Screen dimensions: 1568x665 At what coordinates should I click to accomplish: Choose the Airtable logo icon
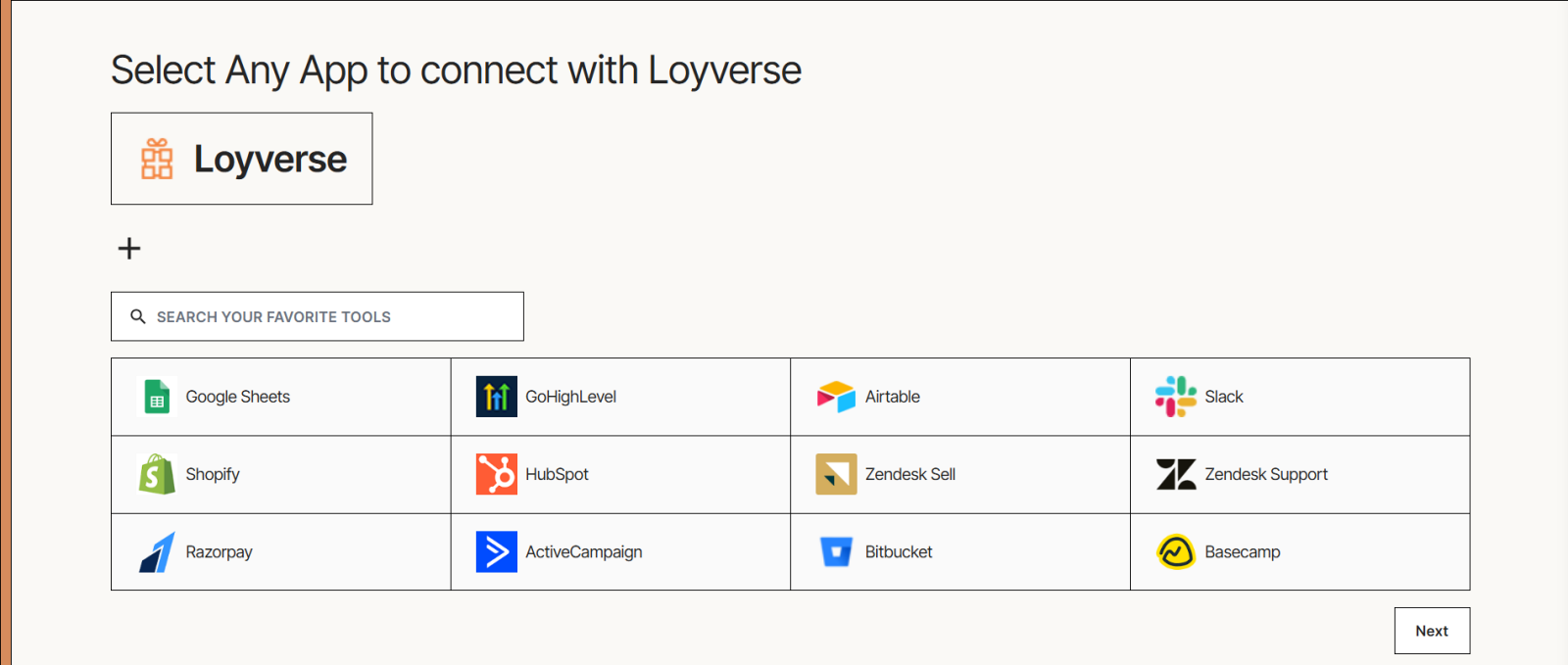click(836, 397)
